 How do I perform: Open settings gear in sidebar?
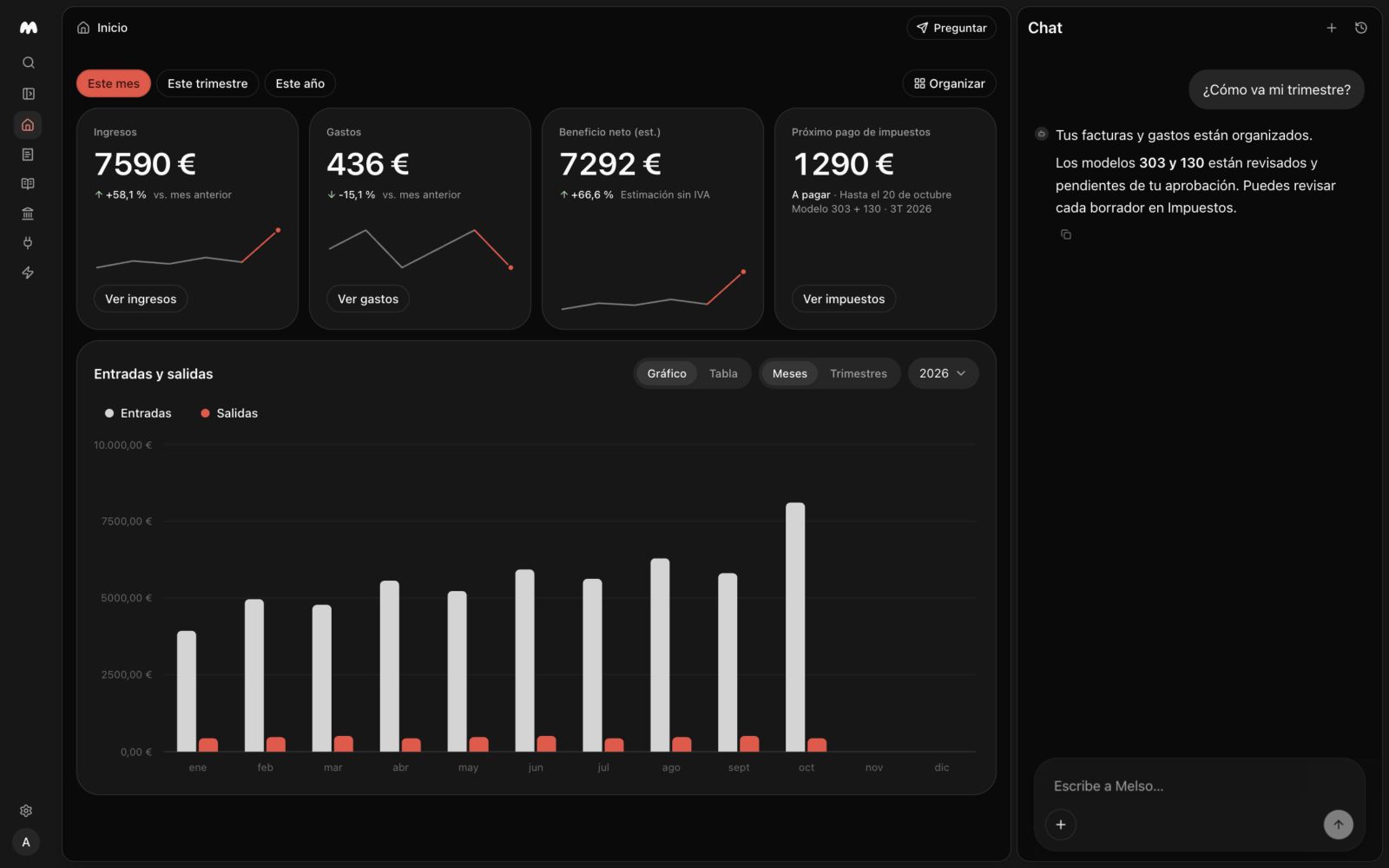point(26,811)
